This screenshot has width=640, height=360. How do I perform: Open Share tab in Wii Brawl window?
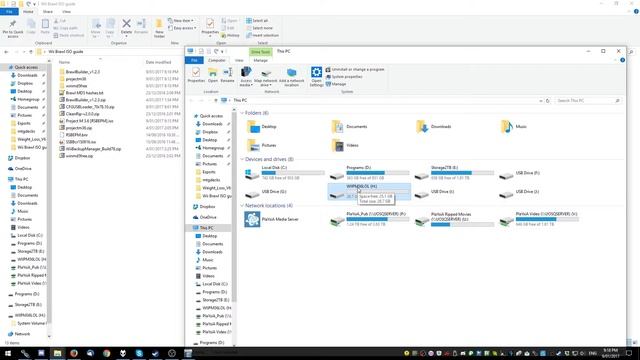[x=48, y=12]
